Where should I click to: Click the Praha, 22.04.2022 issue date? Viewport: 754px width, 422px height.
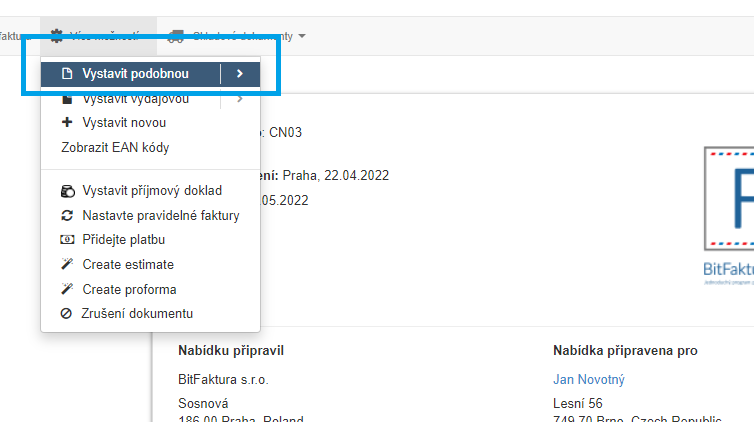pyautogui.click(x=336, y=175)
